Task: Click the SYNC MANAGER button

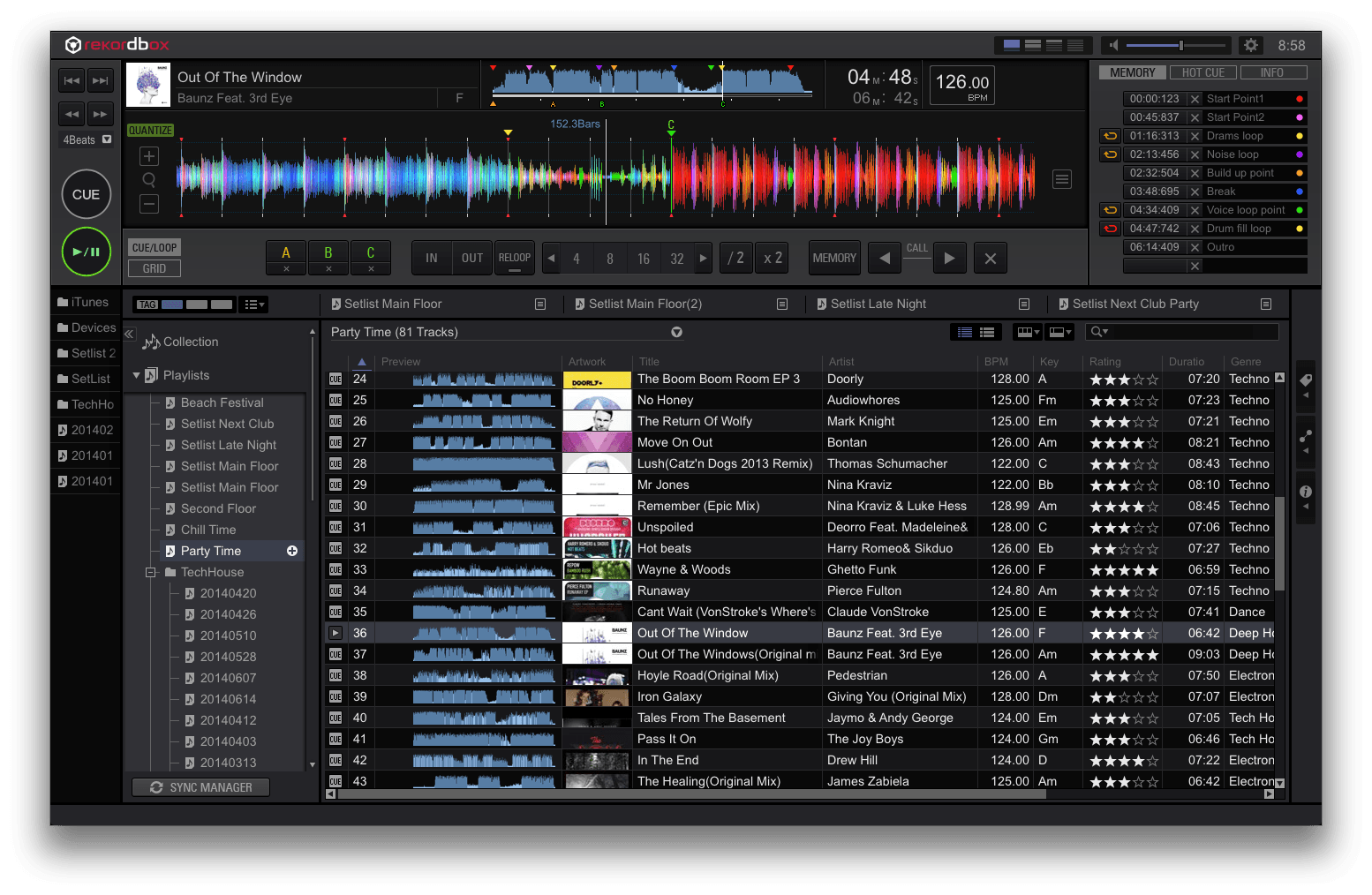Action: (x=201, y=787)
